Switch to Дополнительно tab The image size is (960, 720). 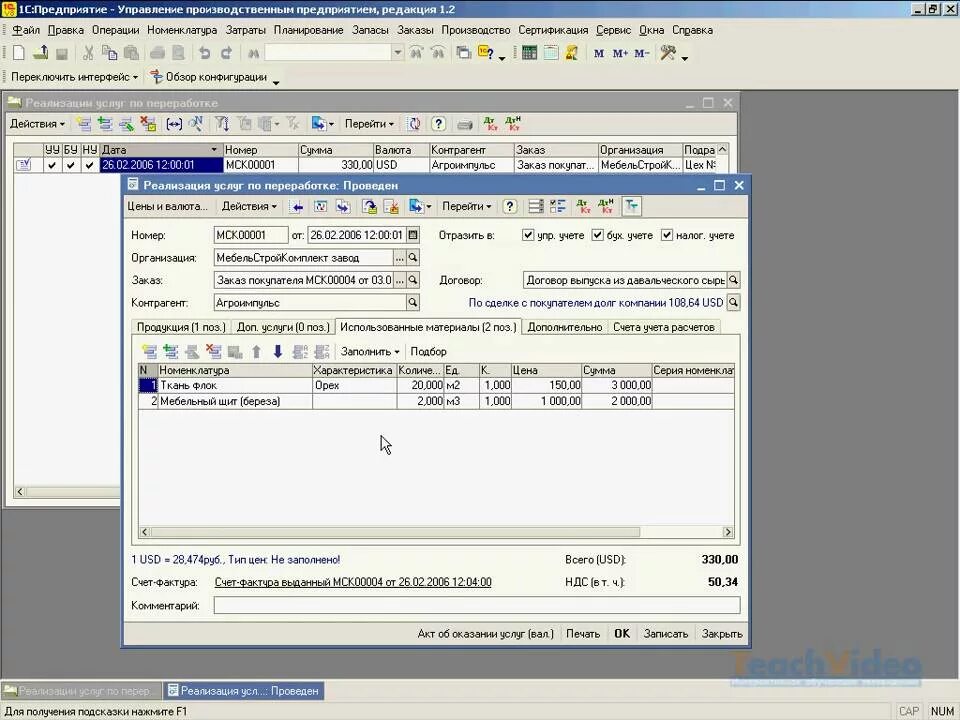pos(564,328)
